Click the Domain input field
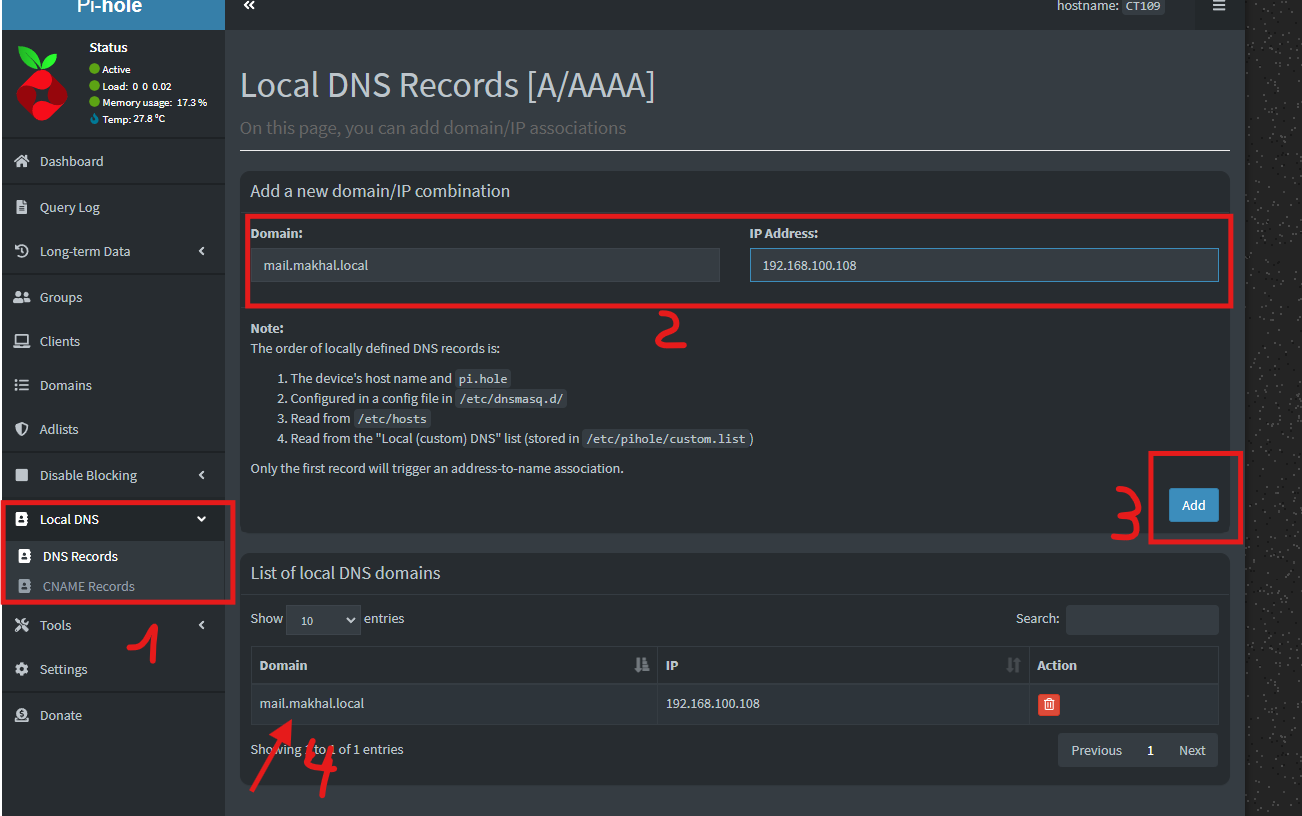Viewport: 1302px width, 816px height. [485, 265]
